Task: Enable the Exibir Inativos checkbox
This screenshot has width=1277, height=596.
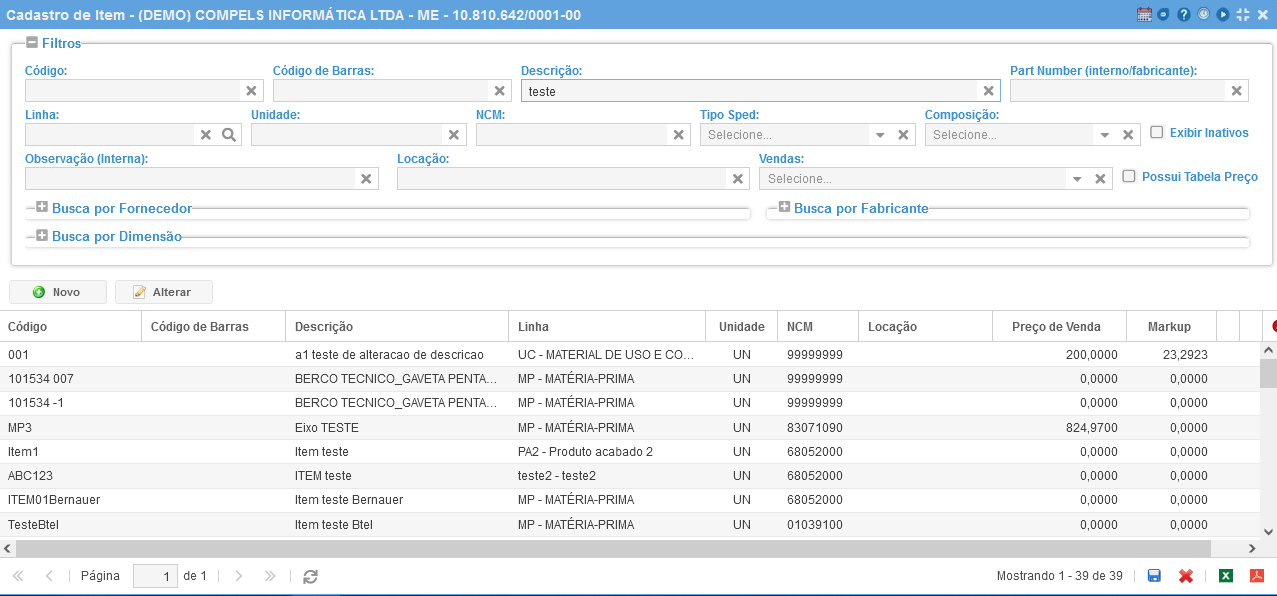Action: (1156, 132)
